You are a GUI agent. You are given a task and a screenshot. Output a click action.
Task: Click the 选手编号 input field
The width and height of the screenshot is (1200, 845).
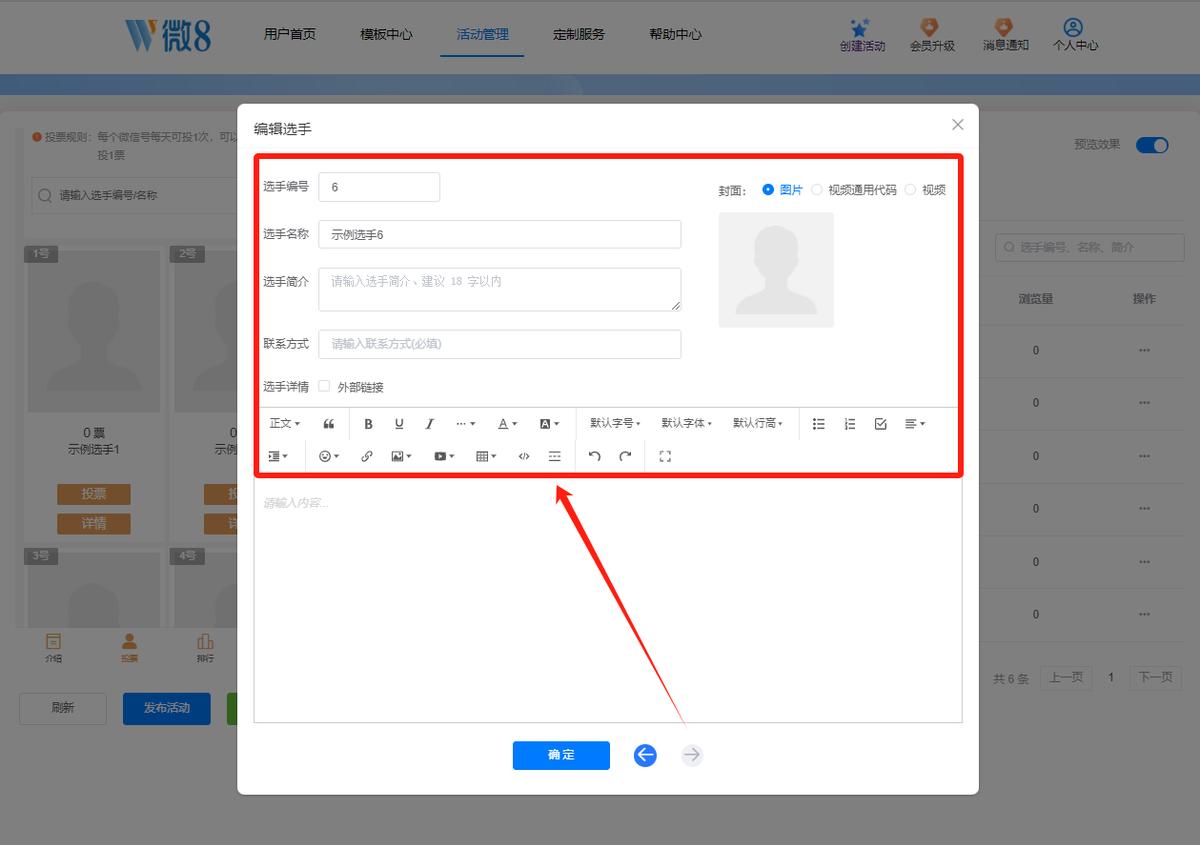click(x=379, y=187)
